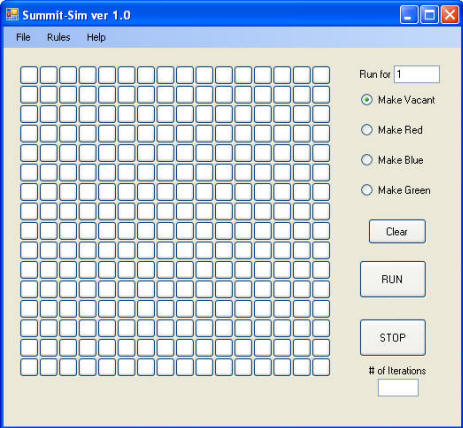Click the Clear button

pyautogui.click(x=397, y=231)
